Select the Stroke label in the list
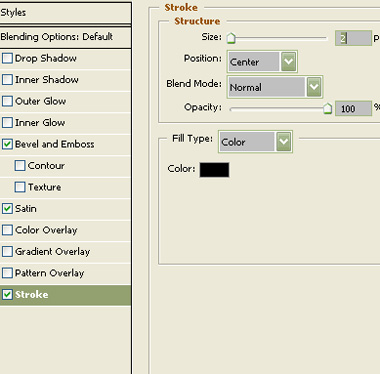This screenshot has width=380, height=374. pos(32,294)
